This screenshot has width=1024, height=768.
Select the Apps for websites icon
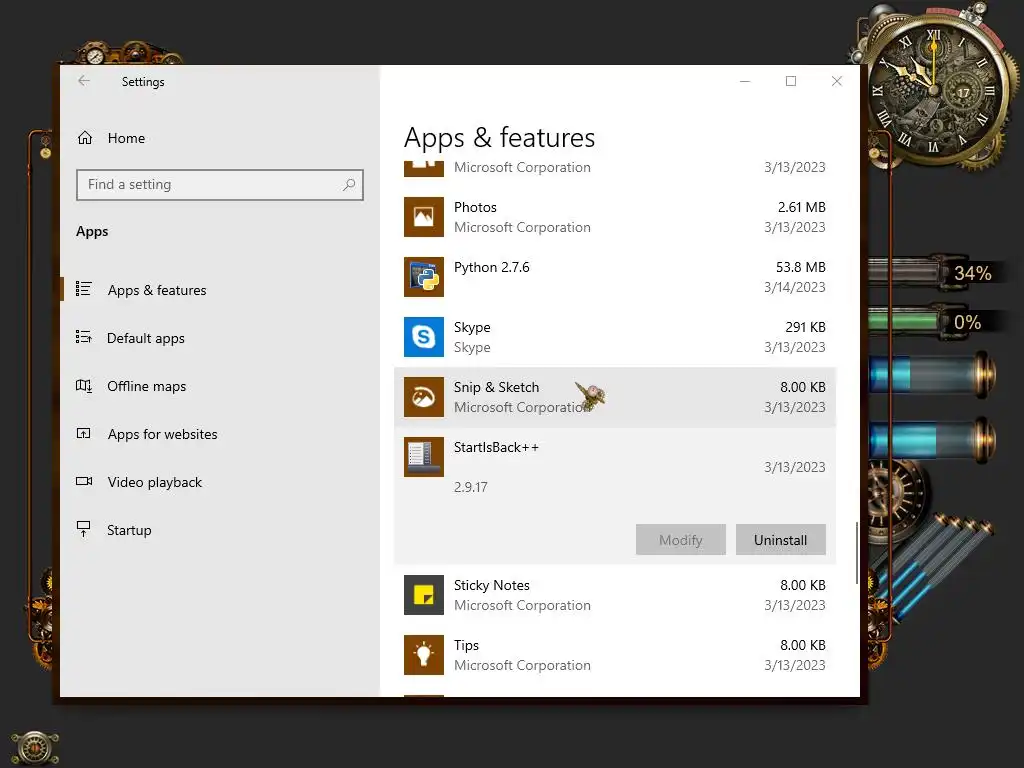click(x=84, y=434)
